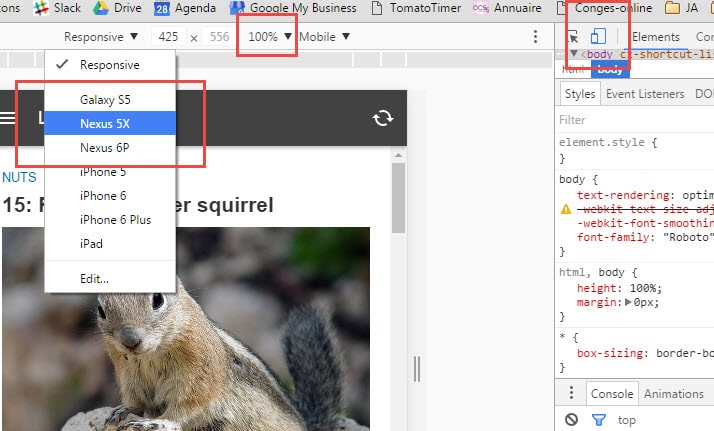This screenshot has width=714, height=431.
Task: Open the top context selector
Action: point(627,420)
